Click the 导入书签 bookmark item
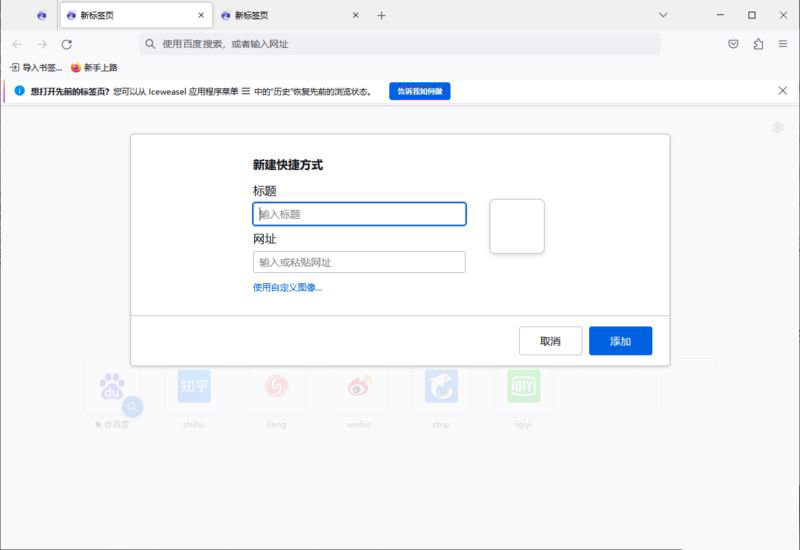Image resolution: width=800 pixels, height=550 pixels. pos(36,67)
